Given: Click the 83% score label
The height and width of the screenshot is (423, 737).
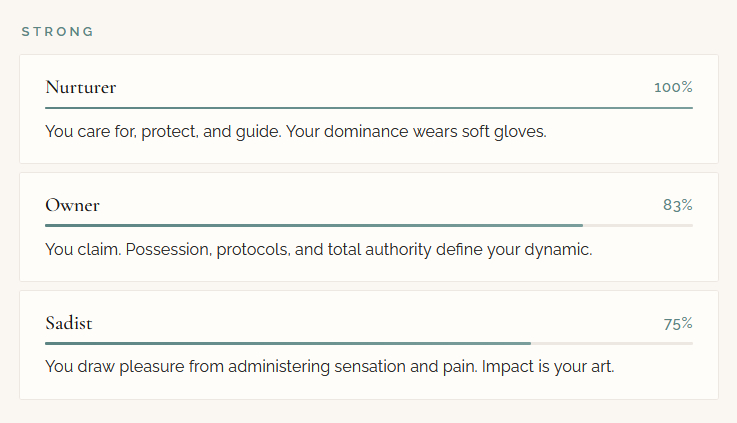Looking at the screenshot, I should [677, 205].
